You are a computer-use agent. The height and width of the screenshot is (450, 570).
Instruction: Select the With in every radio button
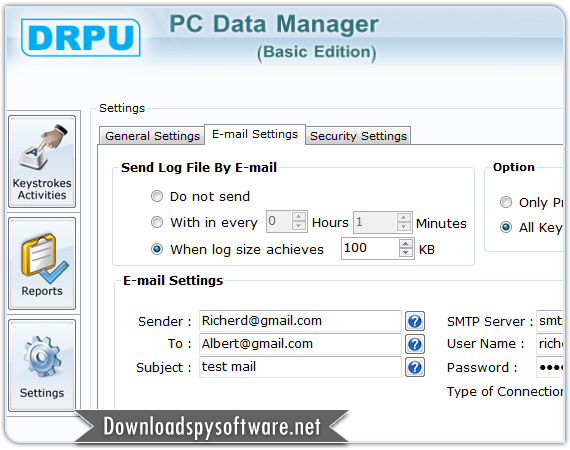(x=157, y=222)
